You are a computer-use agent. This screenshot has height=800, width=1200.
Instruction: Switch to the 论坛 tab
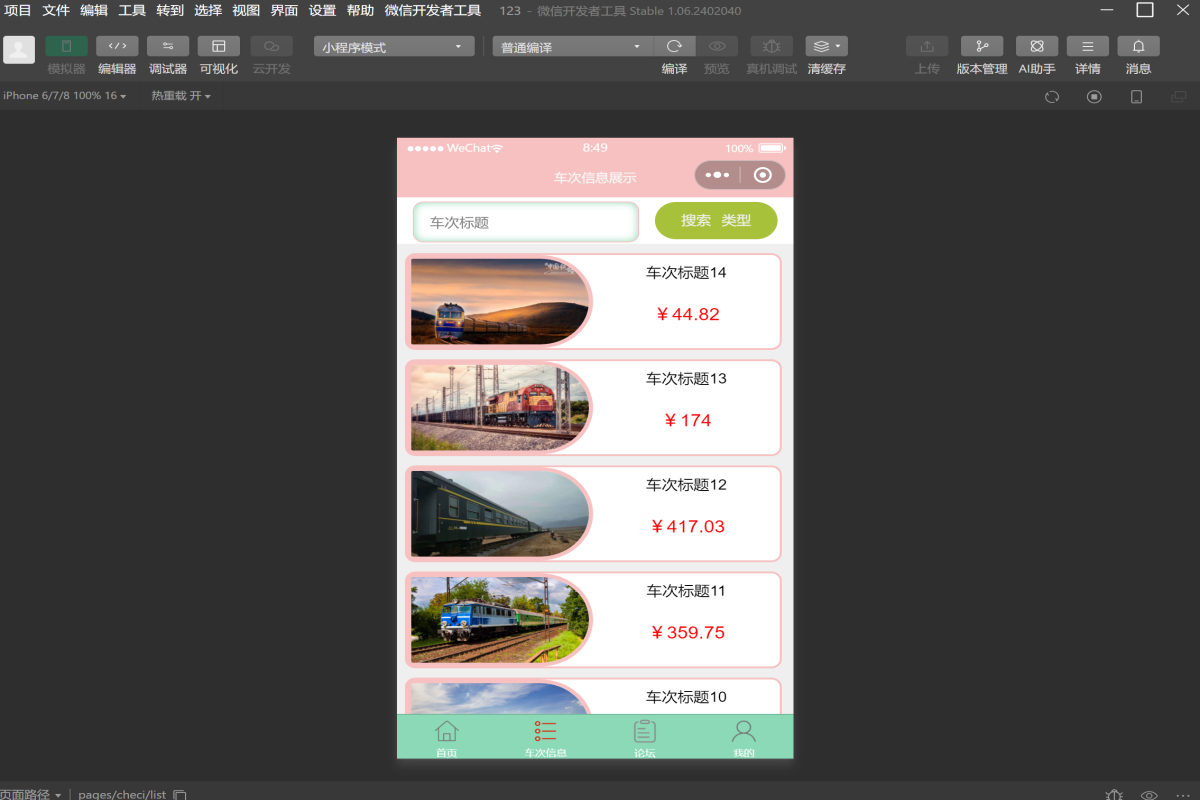(645, 738)
